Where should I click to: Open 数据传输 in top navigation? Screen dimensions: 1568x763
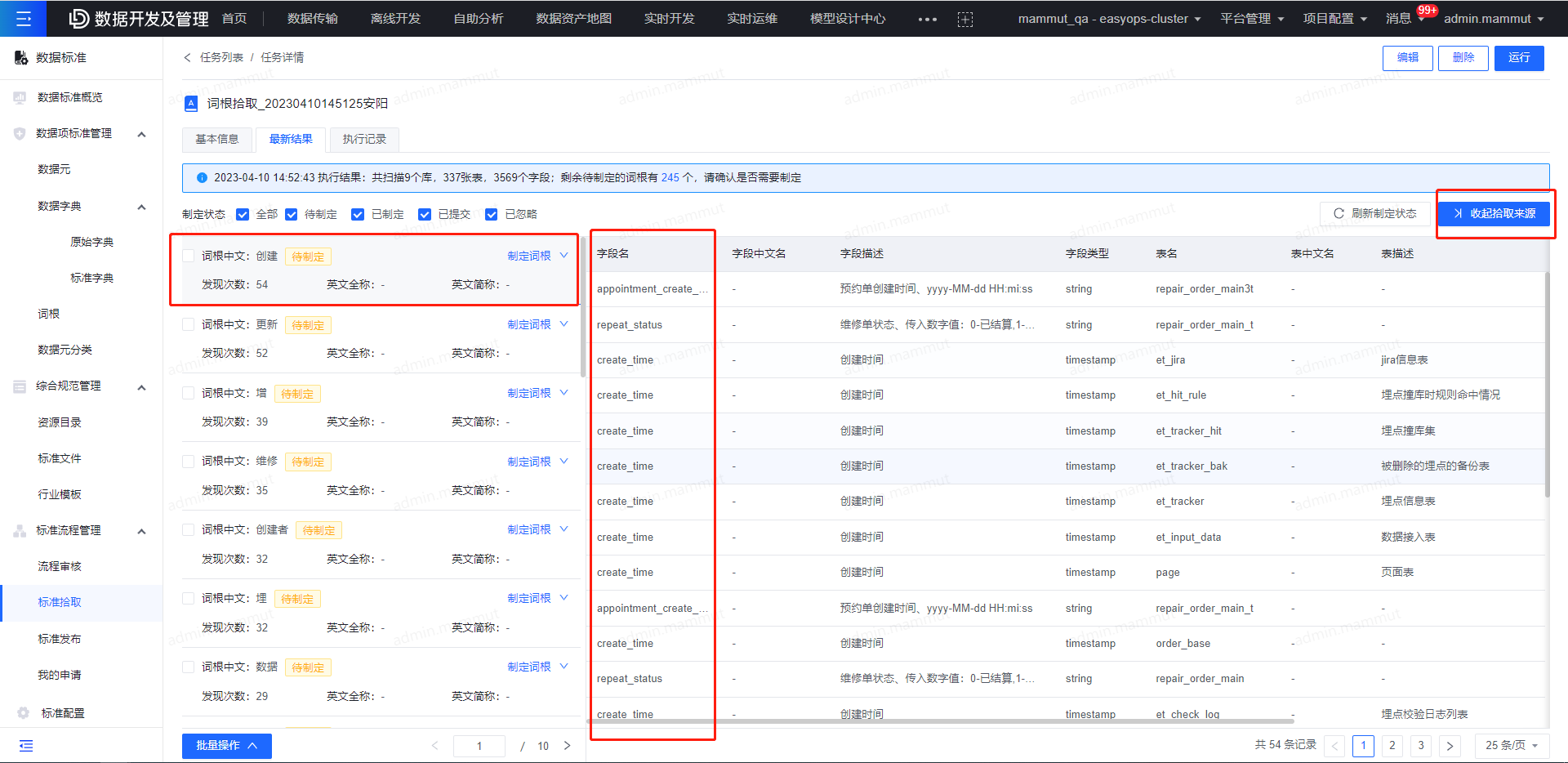[x=313, y=18]
